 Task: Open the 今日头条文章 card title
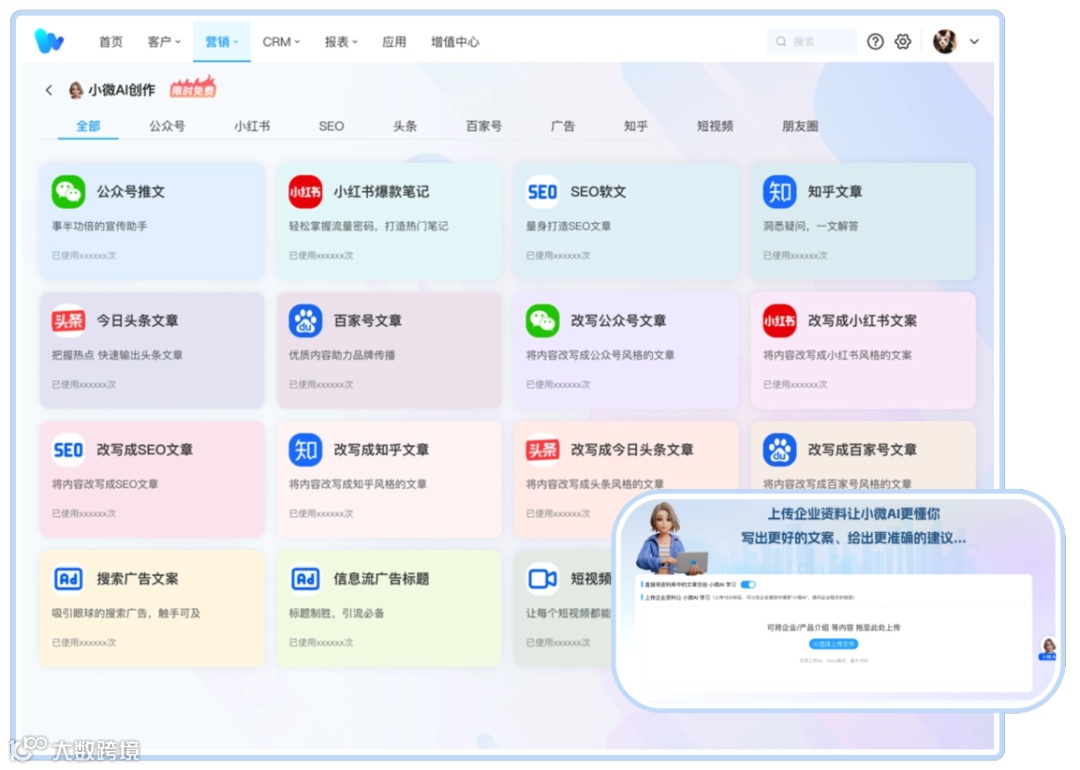[138, 321]
